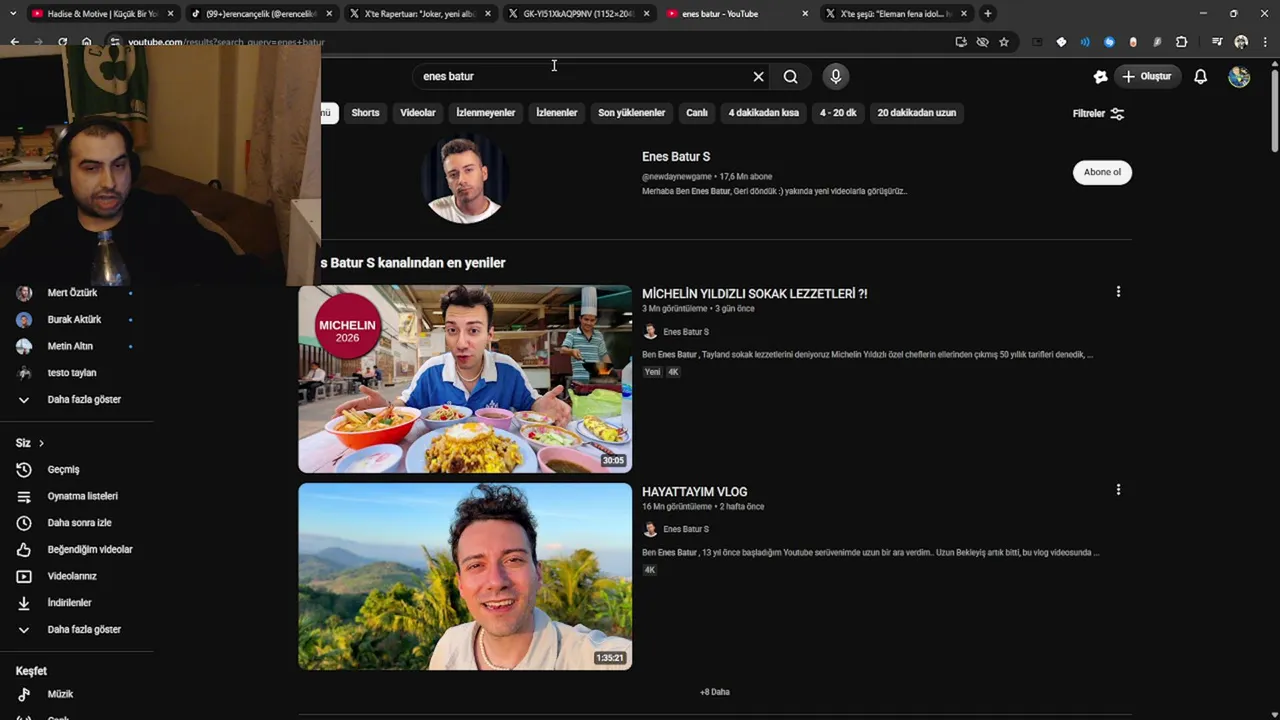Go back with browser back arrow

pyautogui.click(x=14, y=42)
